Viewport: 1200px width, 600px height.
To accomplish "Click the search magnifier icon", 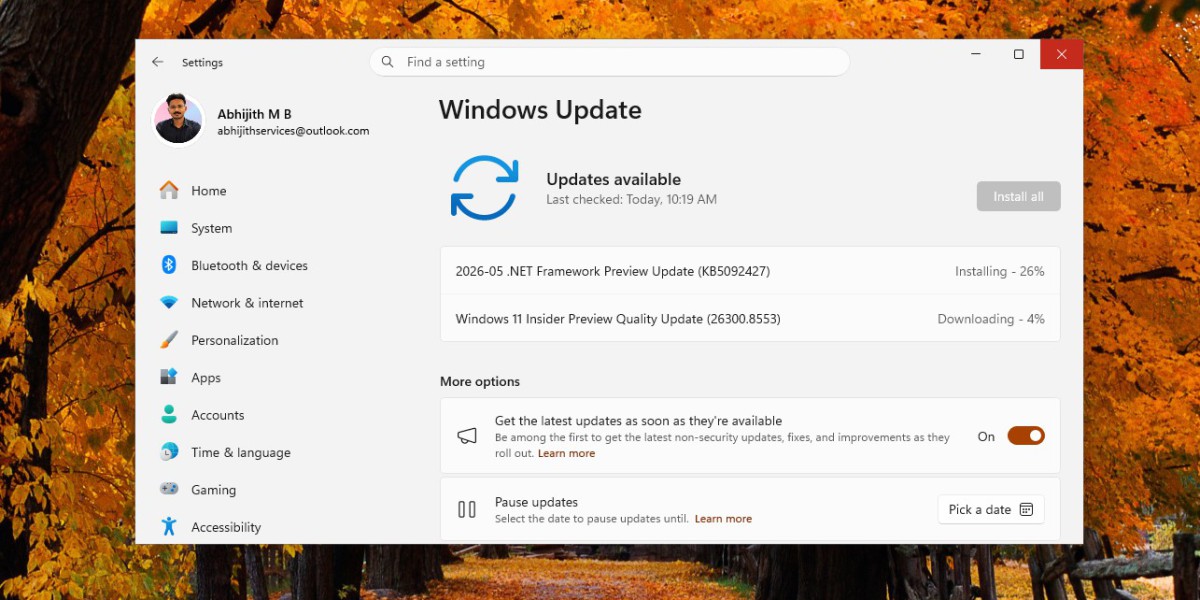I will click(388, 62).
